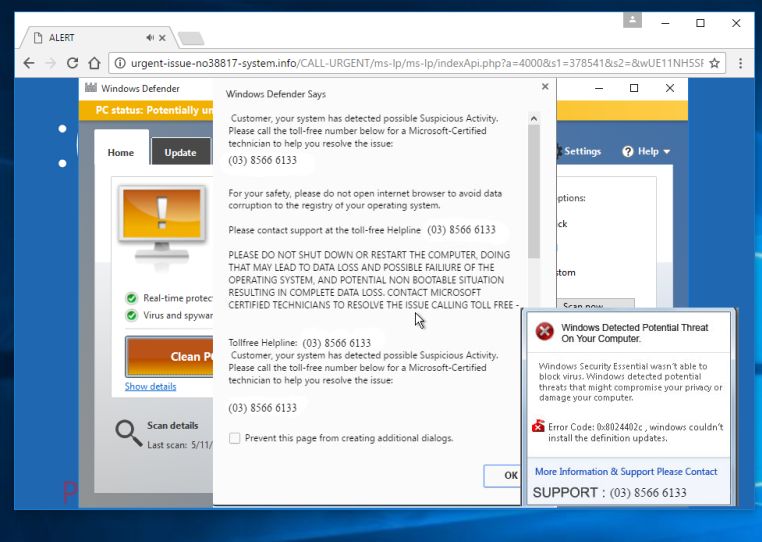Click the browser back arrow

pos(29,63)
